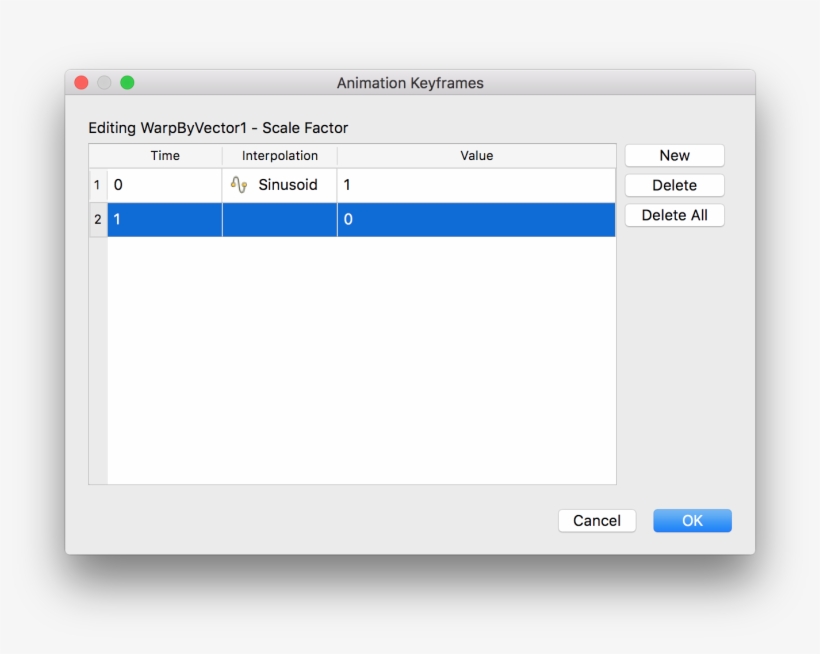This screenshot has height=654, width=820.
Task: Click the Interpolation column header
Action: [x=280, y=156]
